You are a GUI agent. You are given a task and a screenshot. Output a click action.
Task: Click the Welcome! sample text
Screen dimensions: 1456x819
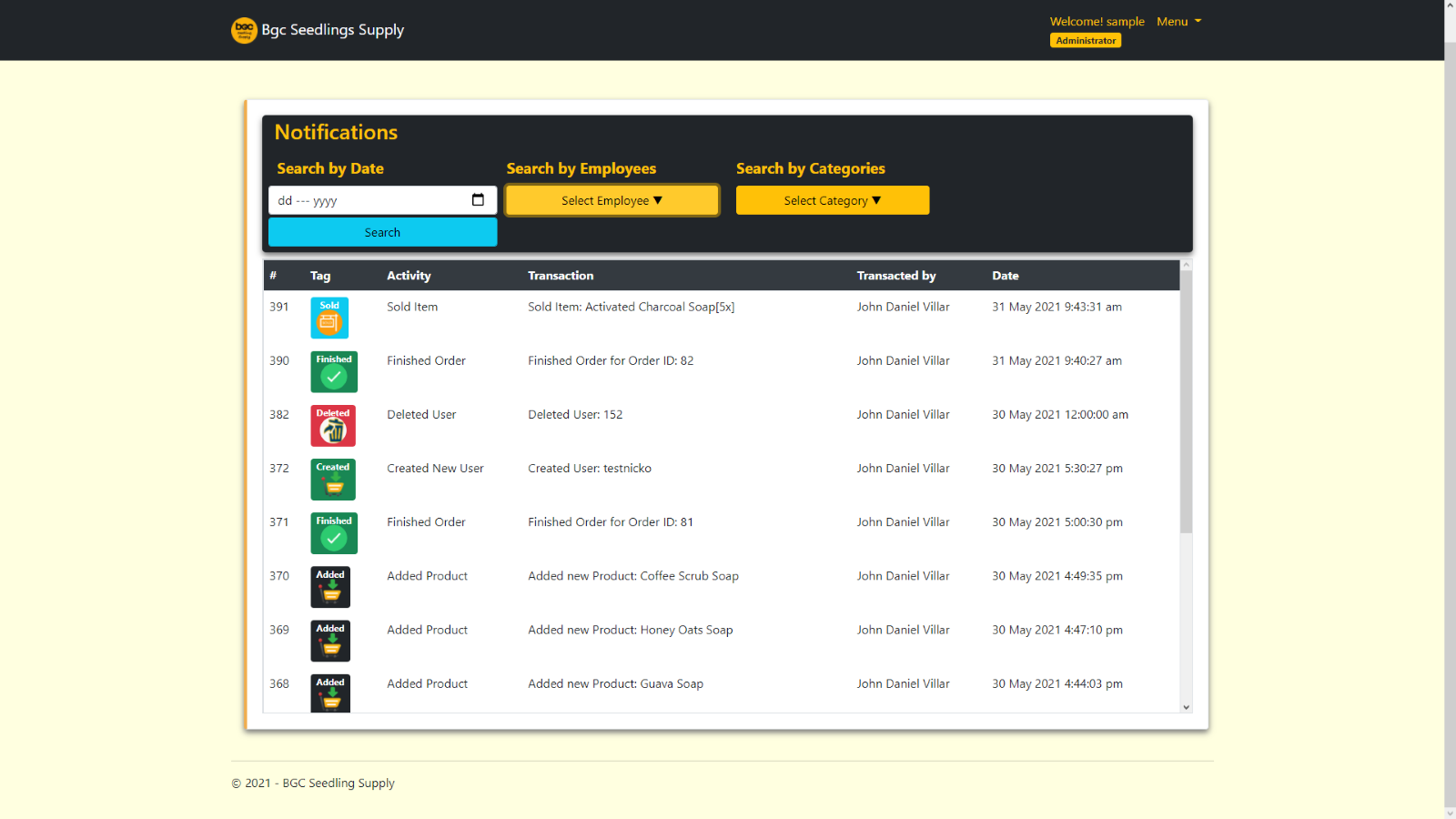pos(1097,22)
